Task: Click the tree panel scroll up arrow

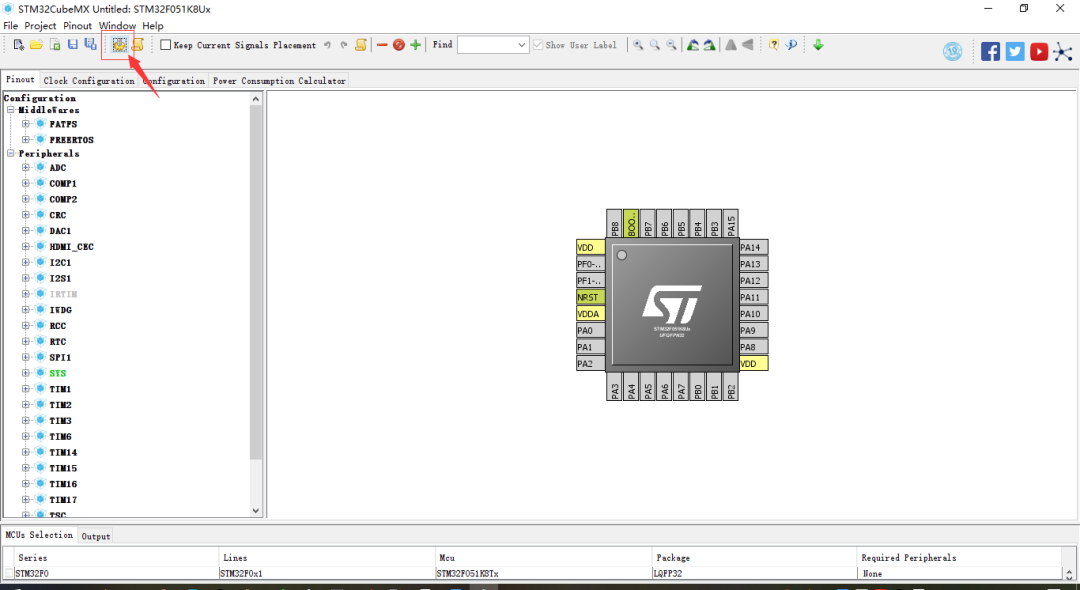Action: point(256,99)
